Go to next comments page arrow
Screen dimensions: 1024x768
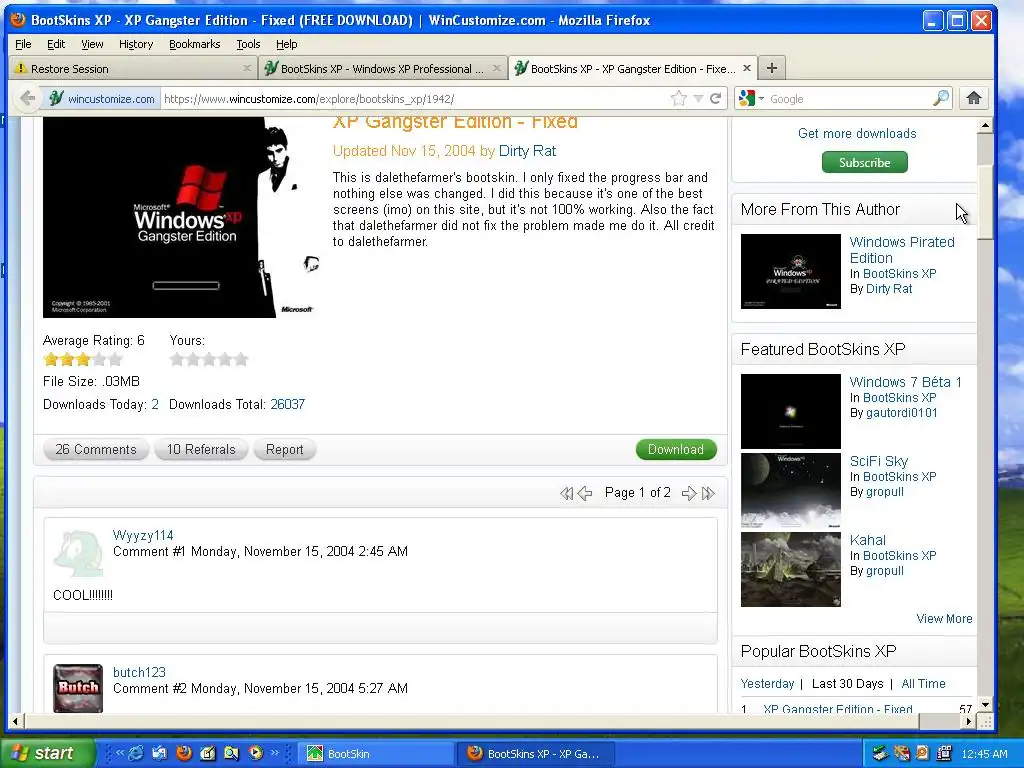688,493
